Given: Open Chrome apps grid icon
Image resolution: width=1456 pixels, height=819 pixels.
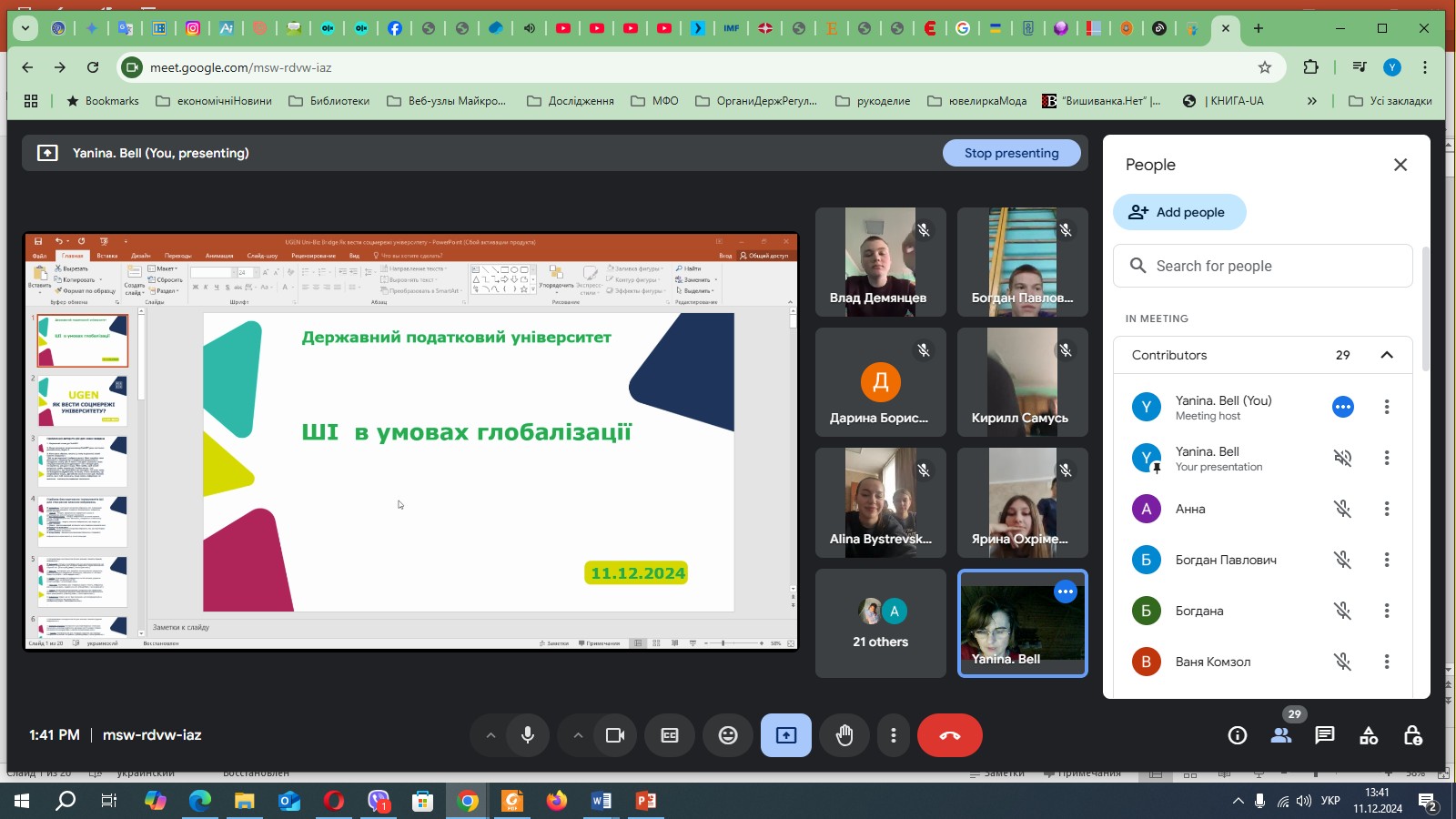Looking at the screenshot, I should pos(31,101).
